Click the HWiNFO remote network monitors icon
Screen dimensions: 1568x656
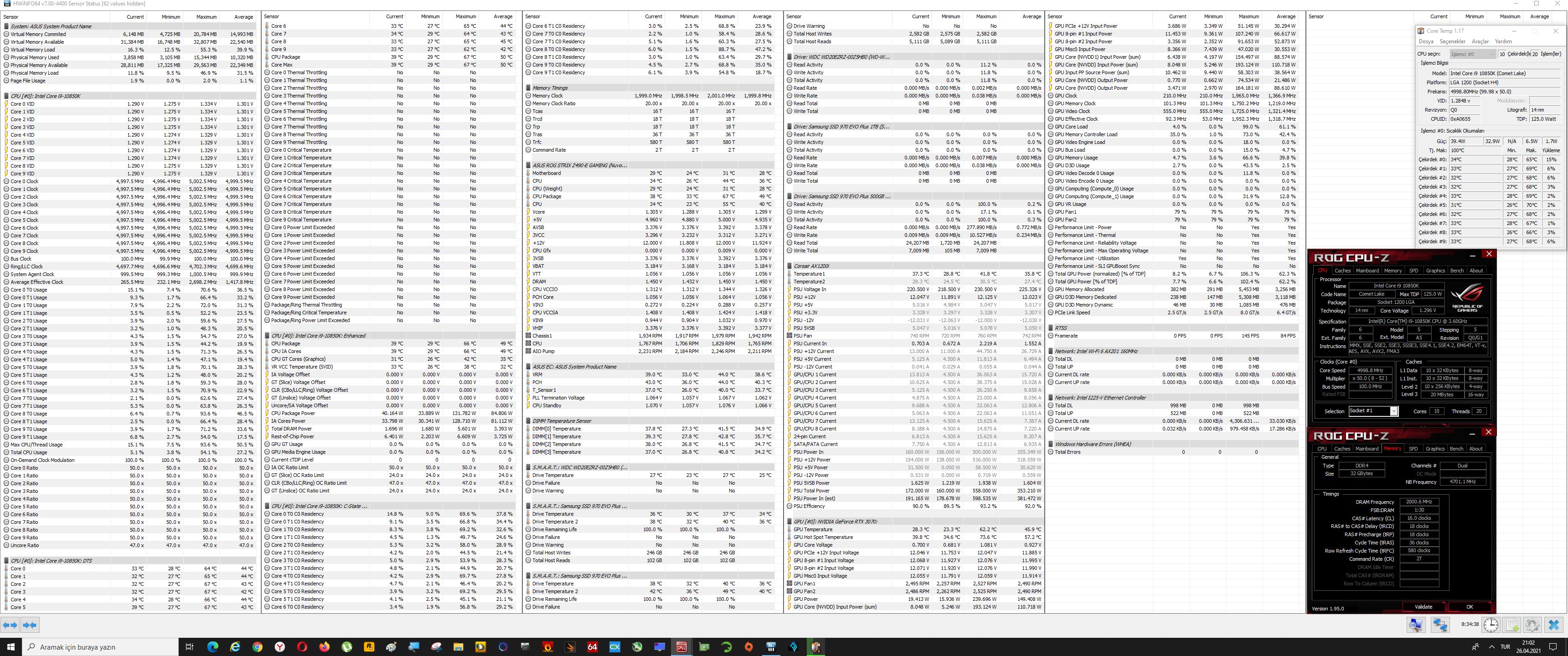point(1439,625)
